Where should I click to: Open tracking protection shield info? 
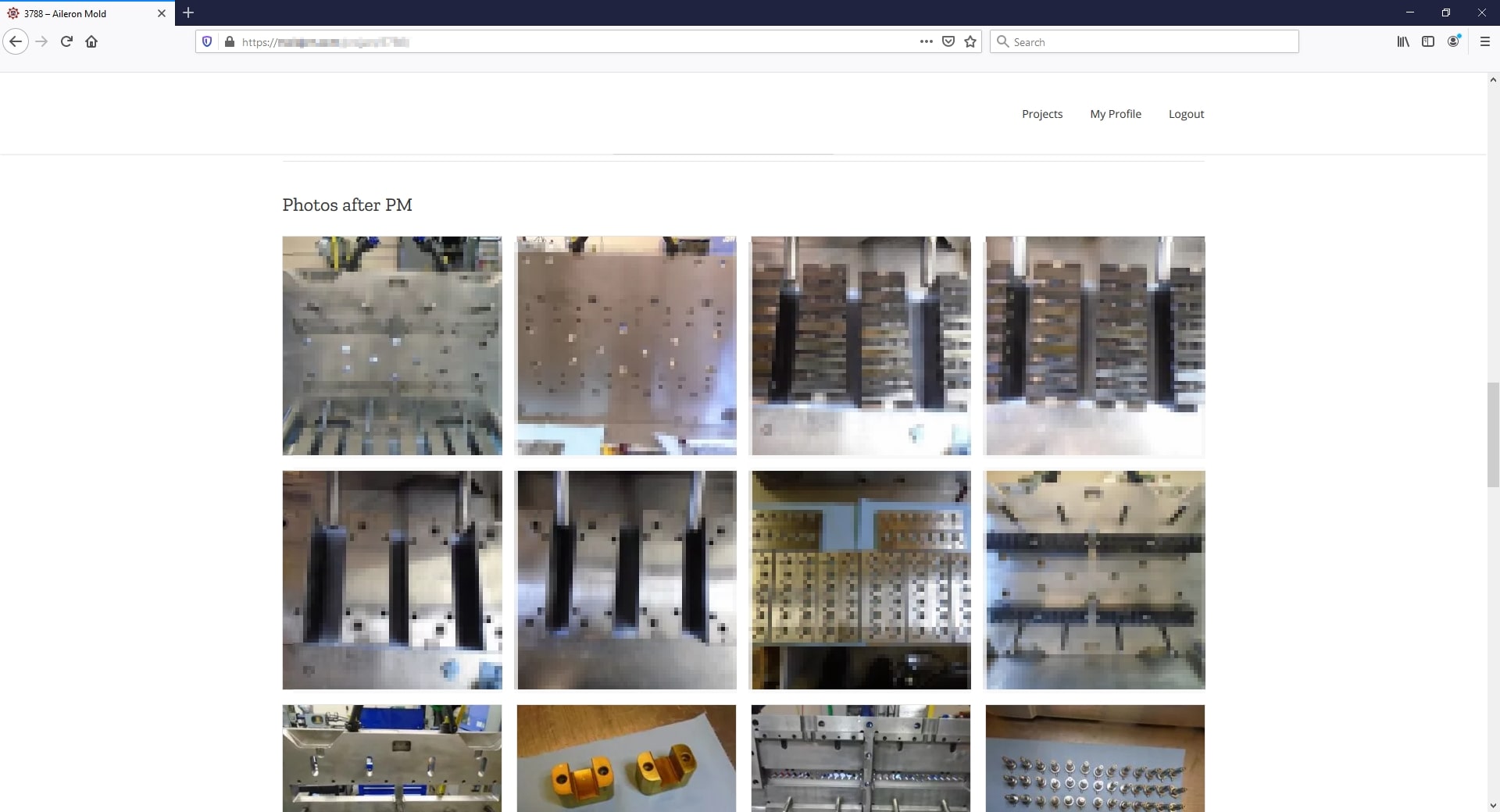[207, 41]
